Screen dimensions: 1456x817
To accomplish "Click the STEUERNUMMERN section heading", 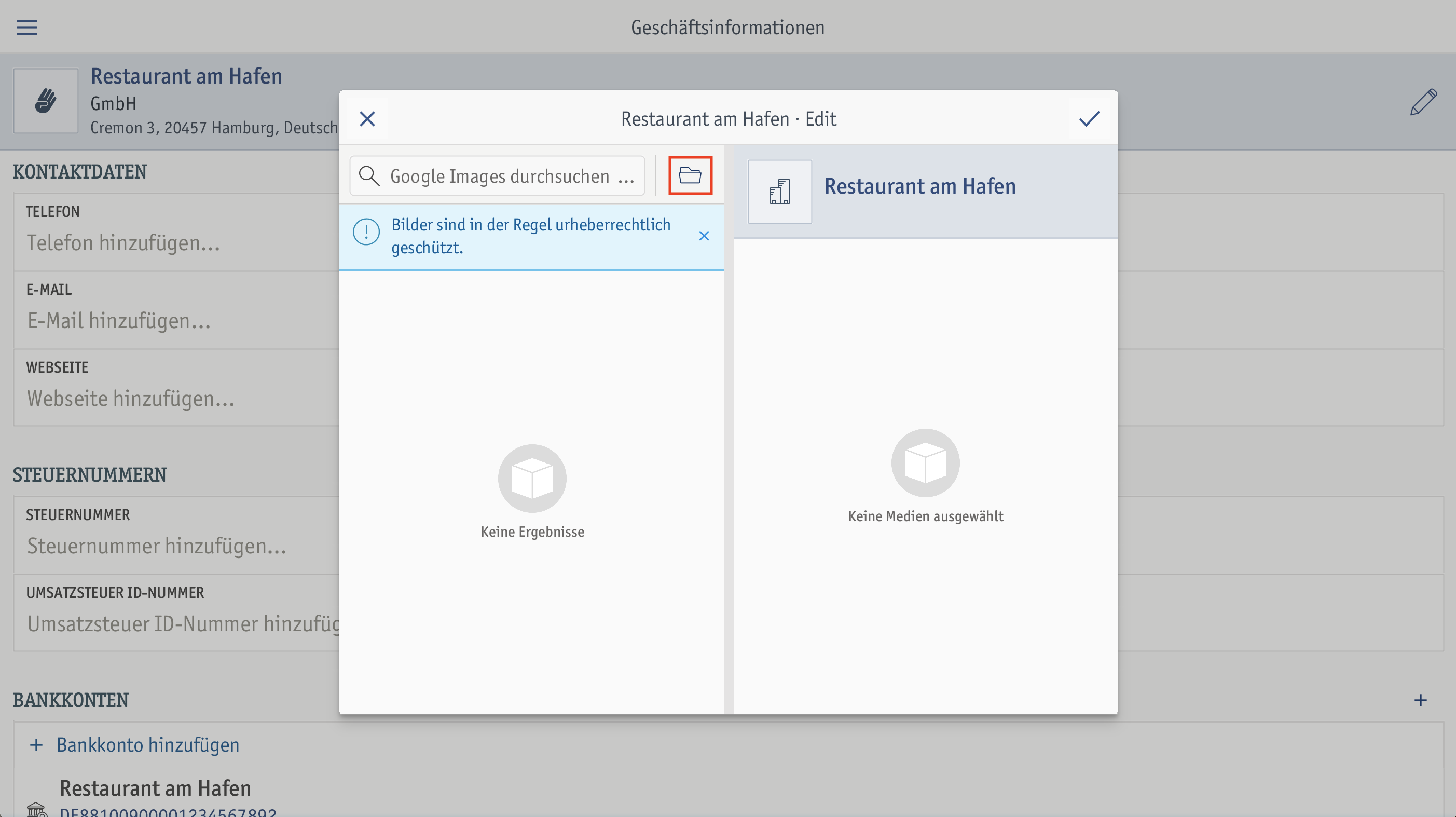I will pyautogui.click(x=89, y=475).
